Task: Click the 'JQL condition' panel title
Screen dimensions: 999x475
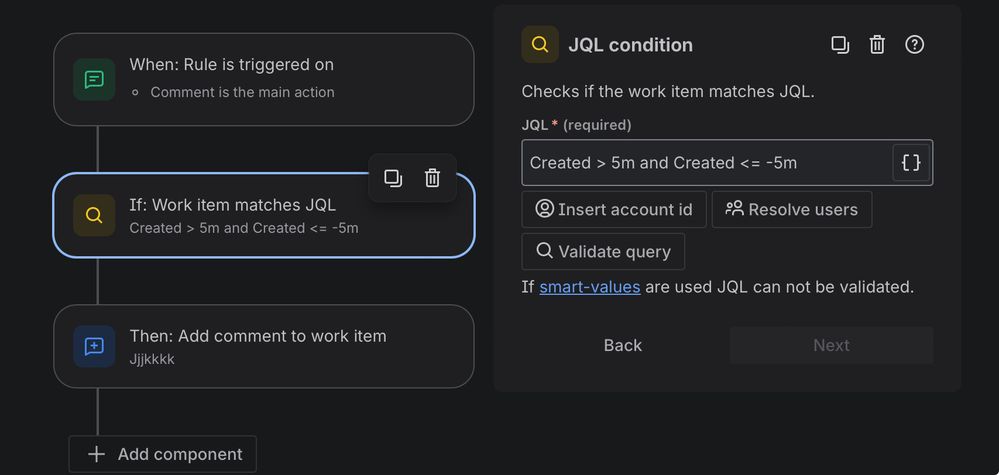Action: [630, 45]
